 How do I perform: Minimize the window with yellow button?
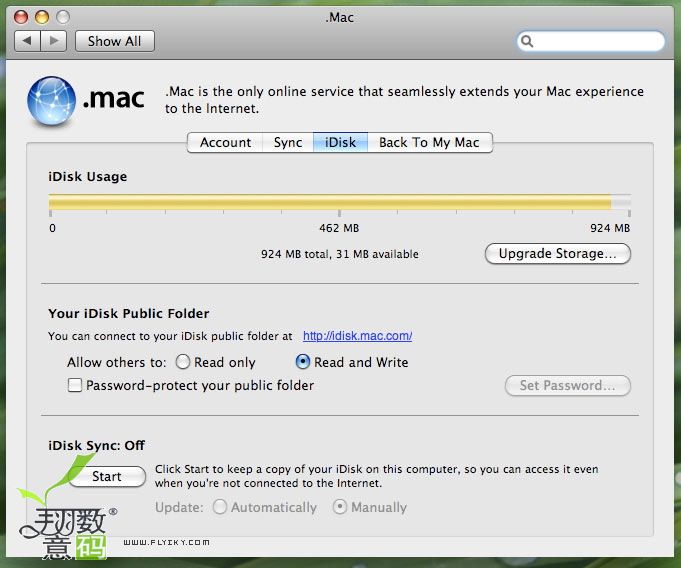pyautogui.click(x=42, y=17)
